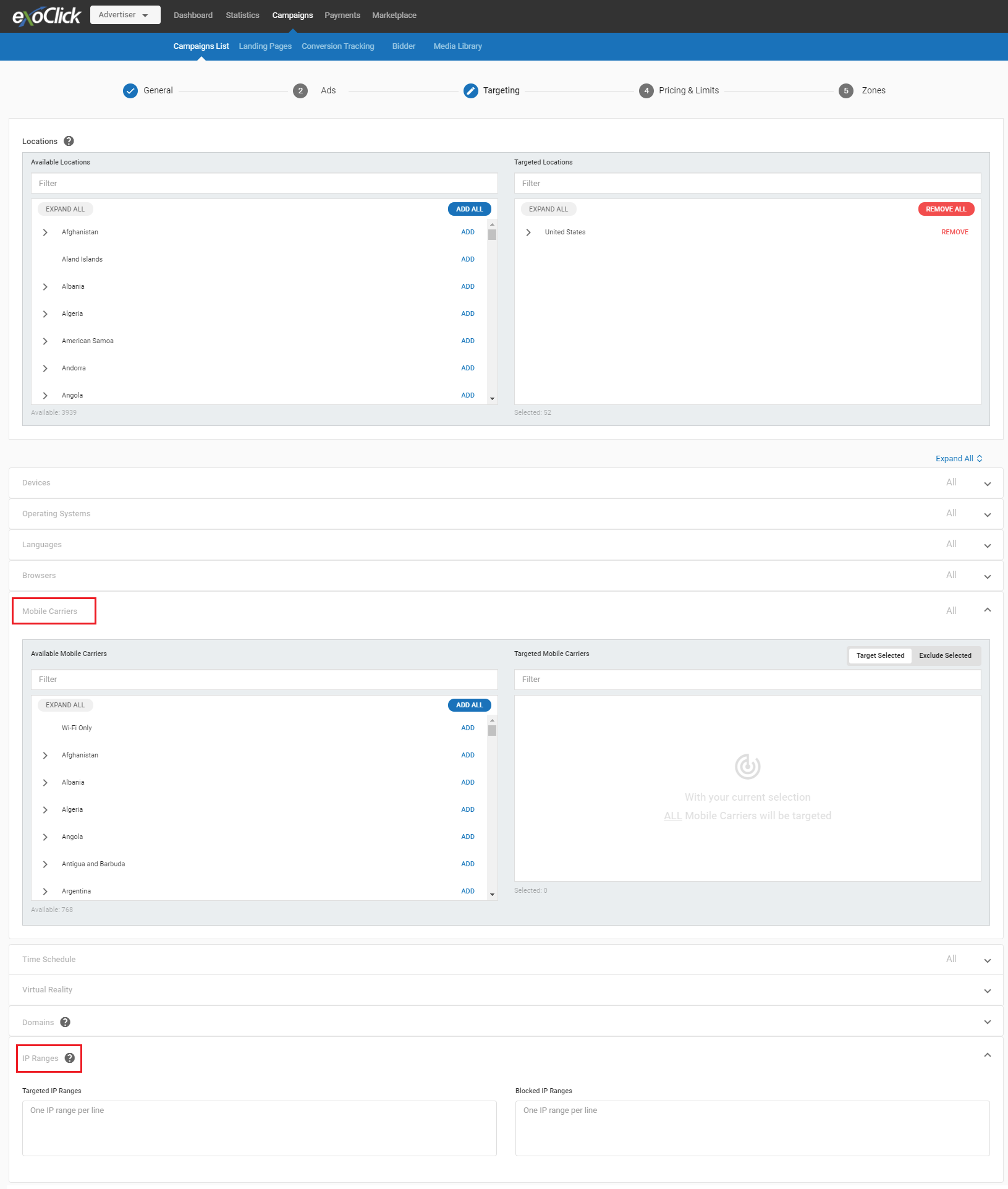Click EXPAND ALL in Available Locations
The image size is (1008, 1189).
(66, 209)
